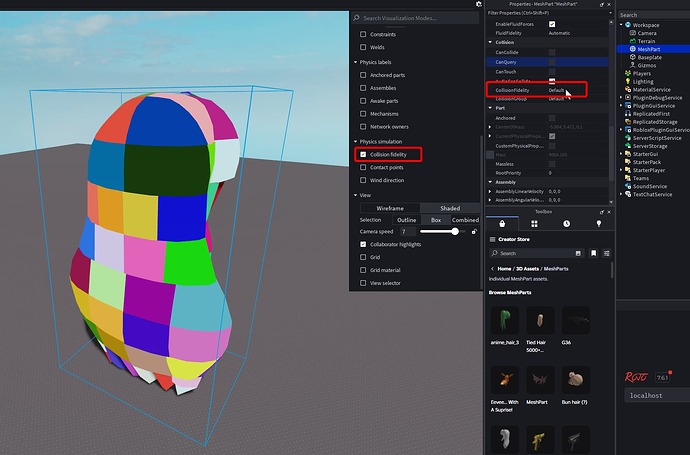Enable the Wind direction checkbox
This screenshot has width=690, height=455.
(363, 180)
